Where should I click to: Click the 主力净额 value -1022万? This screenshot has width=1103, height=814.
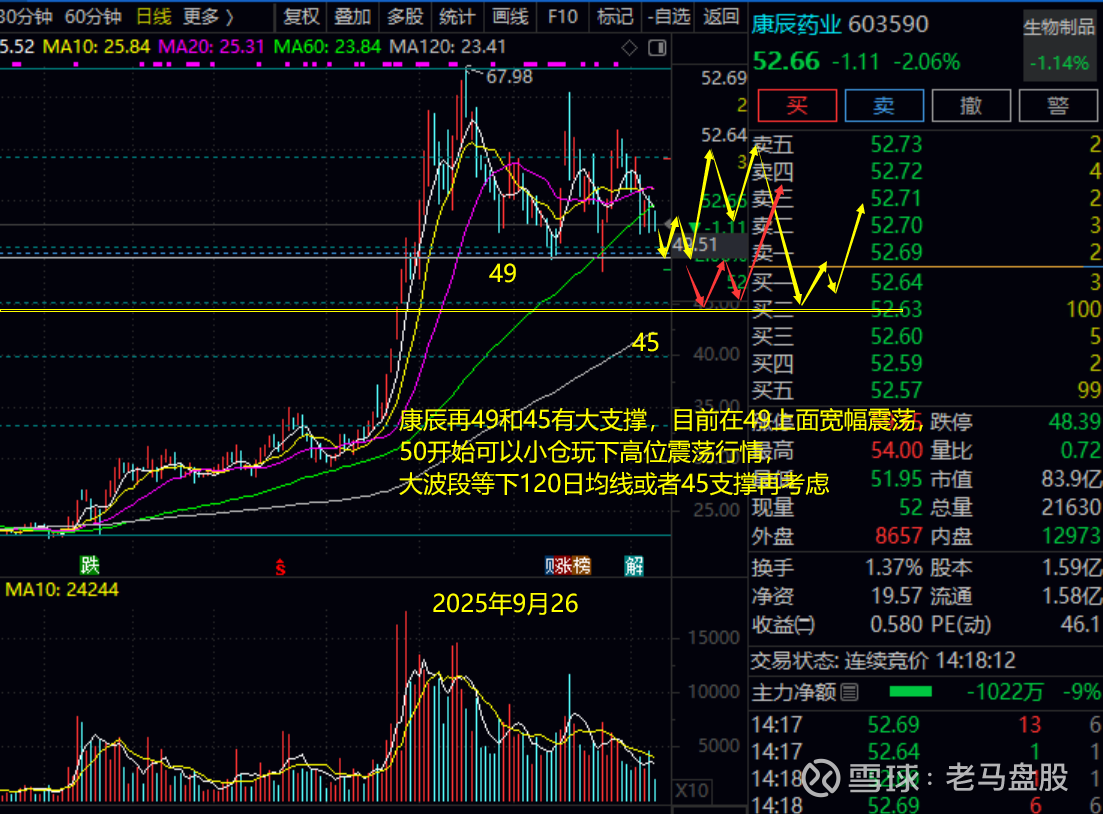pos(1005,693)
